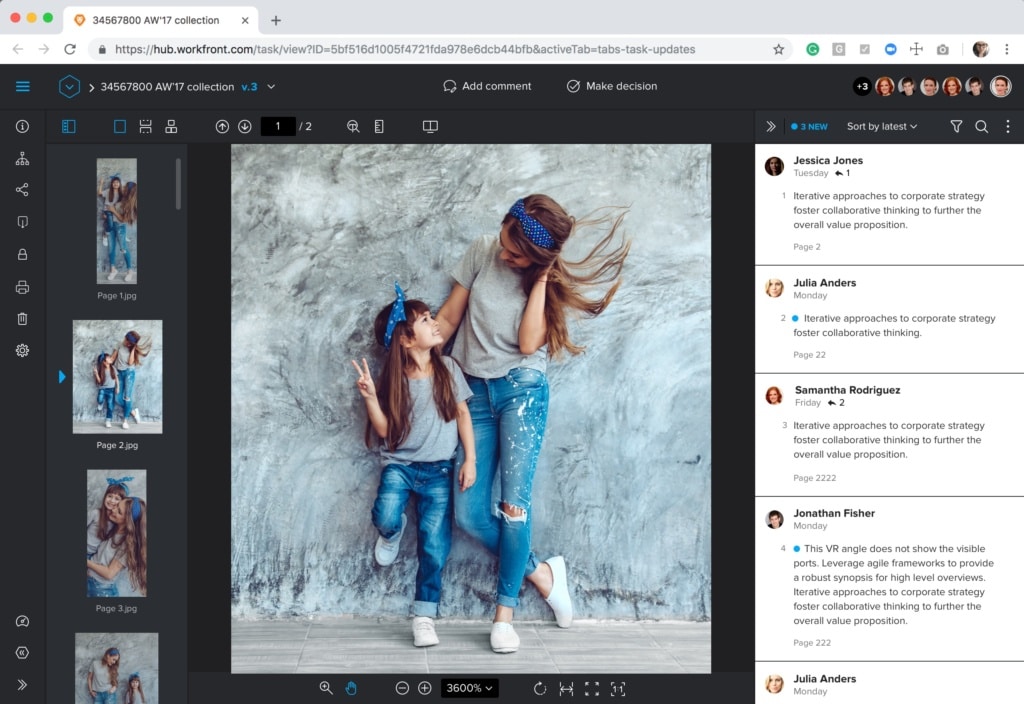
Task: Click the search comments icon
Action: click(x=982, y=126)
